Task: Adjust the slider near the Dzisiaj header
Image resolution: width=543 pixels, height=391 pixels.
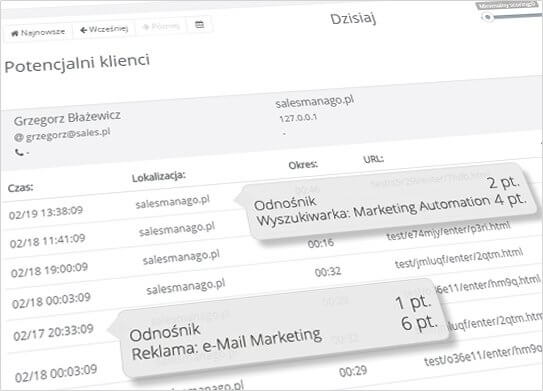Action: pos(488,17)
